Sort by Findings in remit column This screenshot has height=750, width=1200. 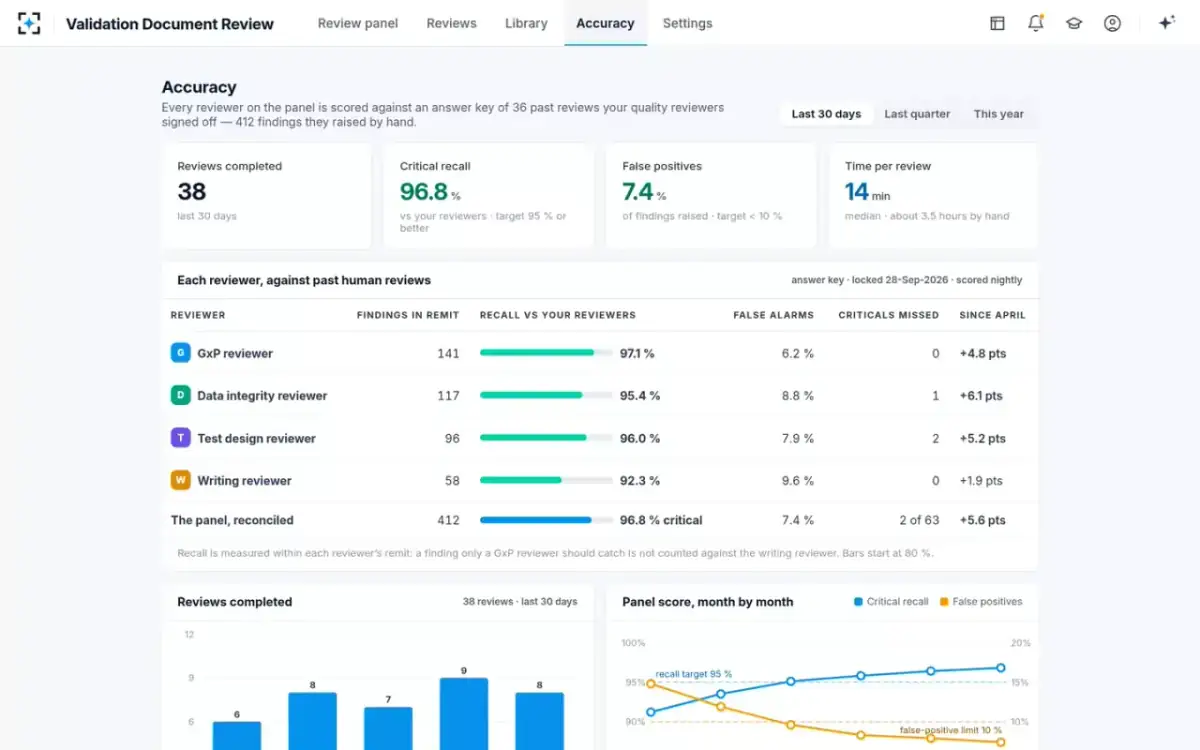(408, 315)
